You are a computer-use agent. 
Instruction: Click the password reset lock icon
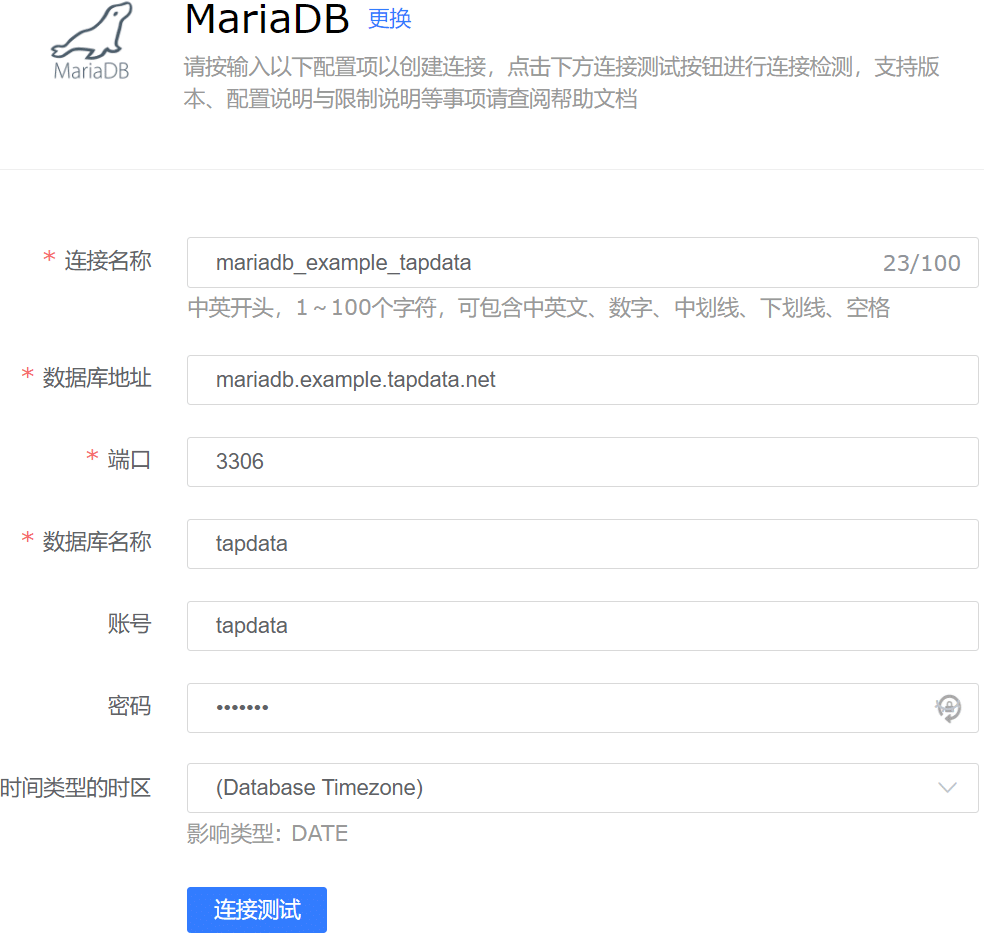point(948,708)
